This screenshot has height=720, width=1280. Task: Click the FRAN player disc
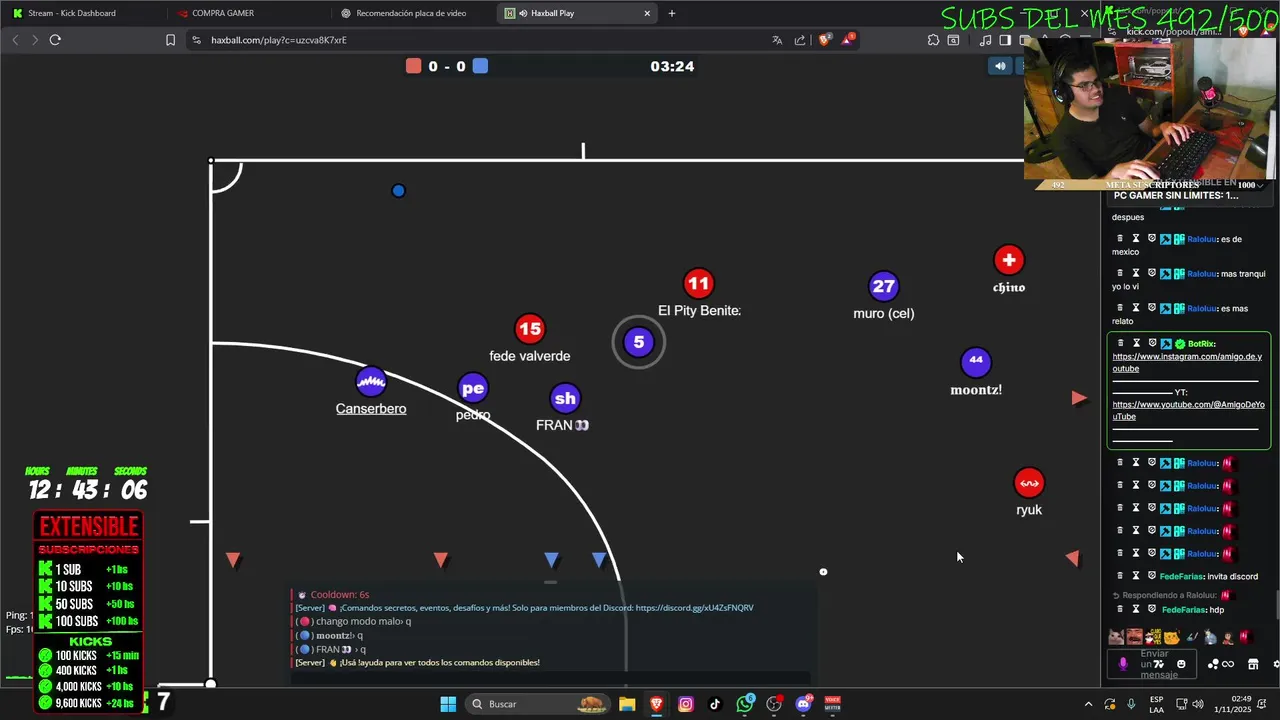[x=565, y=398]
